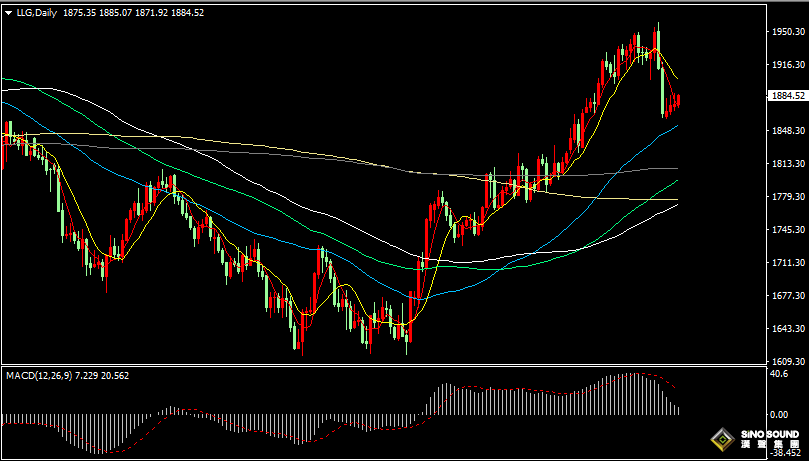Click the -38.452 MACD scale label

pos(786,452)
